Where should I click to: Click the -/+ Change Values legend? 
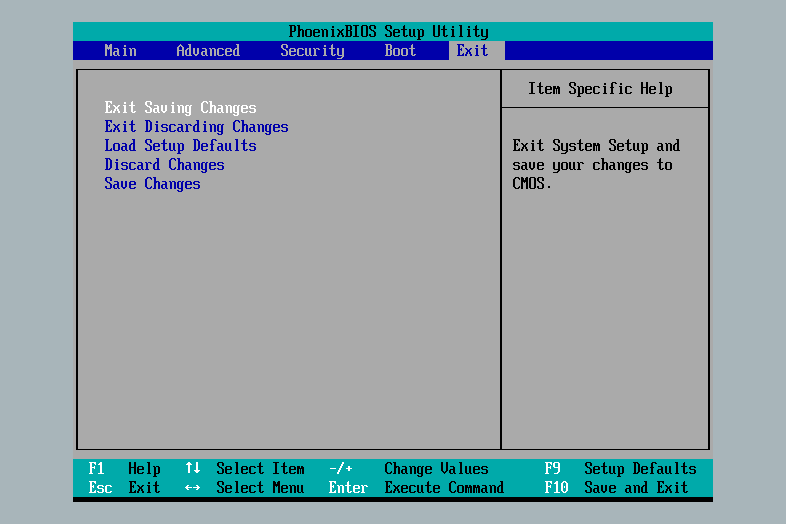click(x=409, y=469)
